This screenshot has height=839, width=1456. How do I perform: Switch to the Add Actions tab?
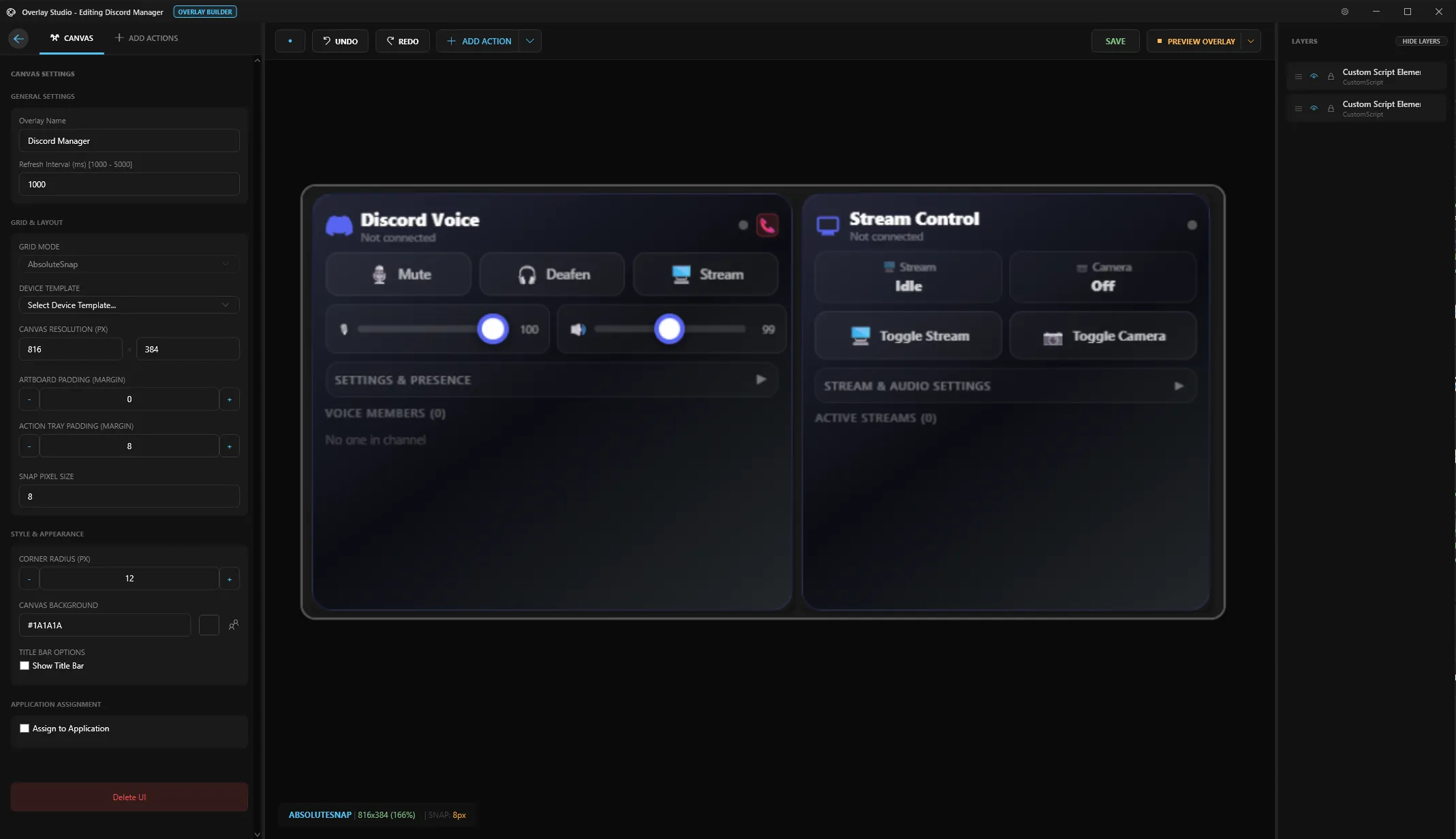[146, 38]
